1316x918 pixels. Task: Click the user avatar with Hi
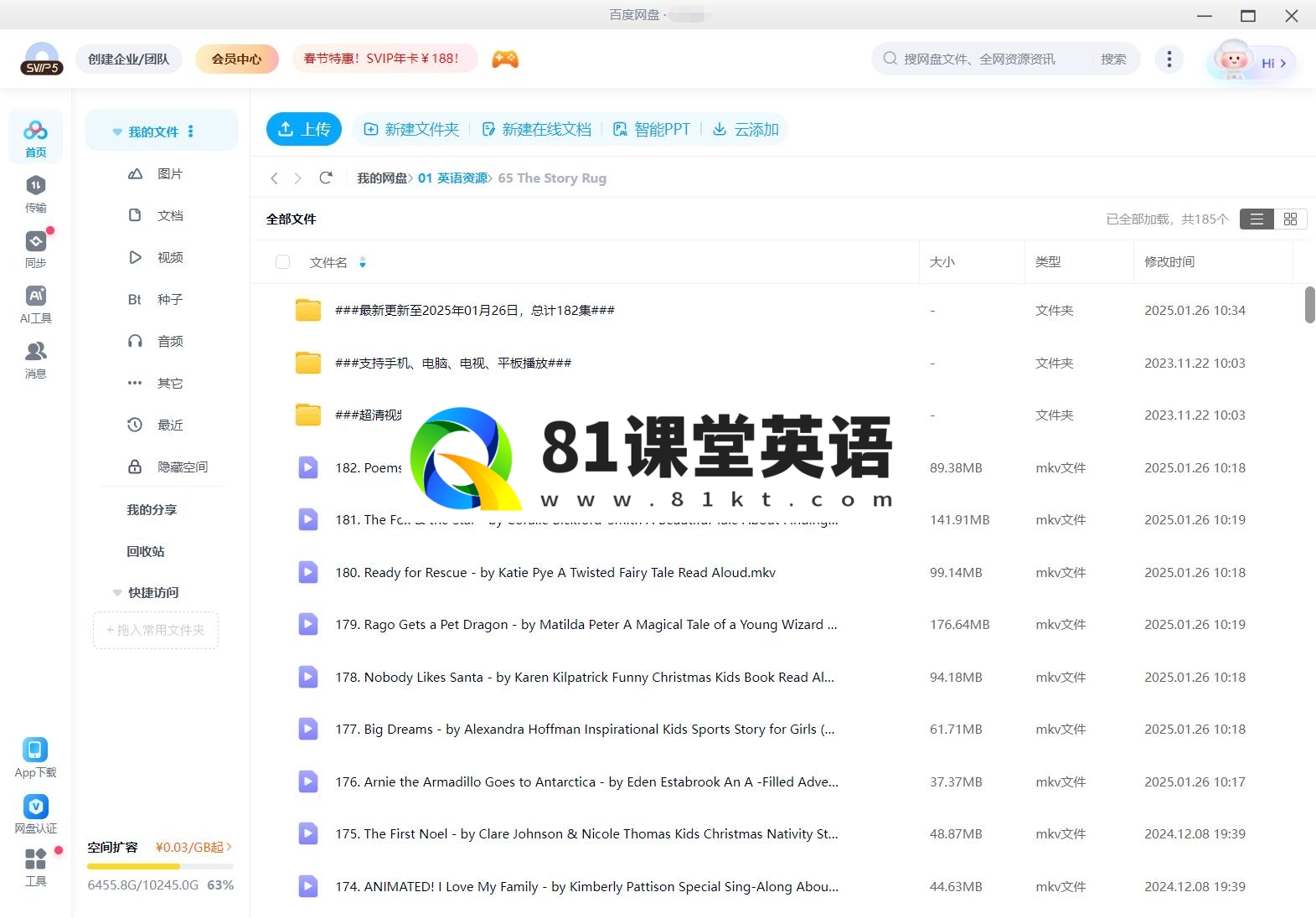tap(1251, 60)
